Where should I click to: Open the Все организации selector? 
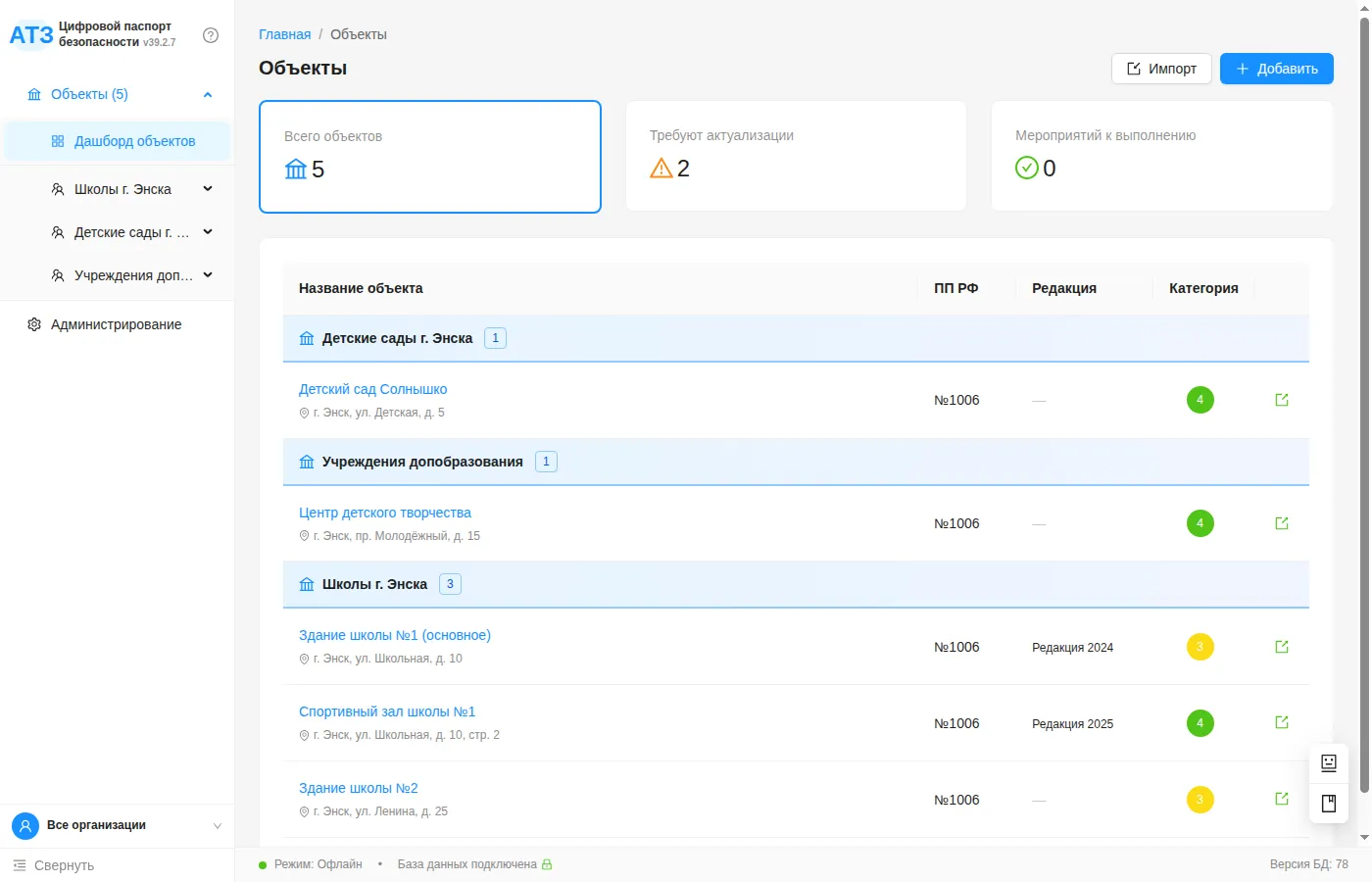tap(118, 825)
